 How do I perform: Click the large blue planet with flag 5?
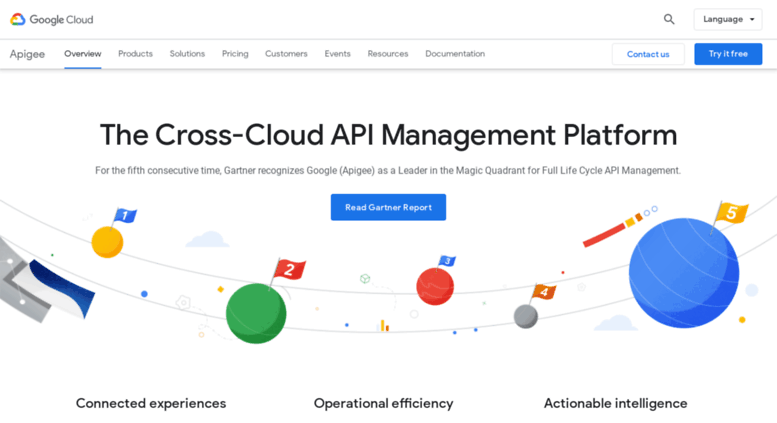[x=683, y=273]
